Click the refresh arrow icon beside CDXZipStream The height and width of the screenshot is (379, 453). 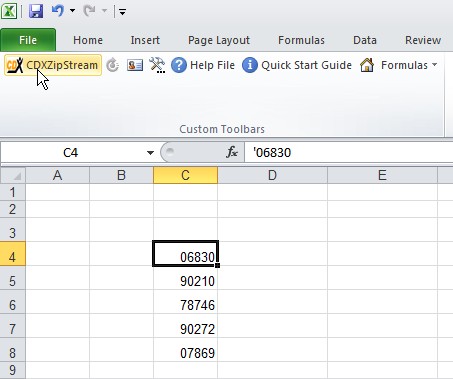click(113, 65)
